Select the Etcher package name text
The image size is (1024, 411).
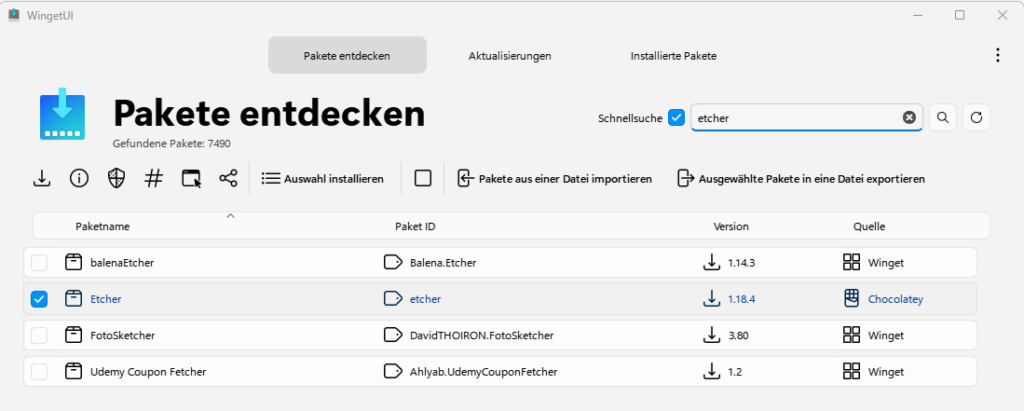click(x=106, y=299)
